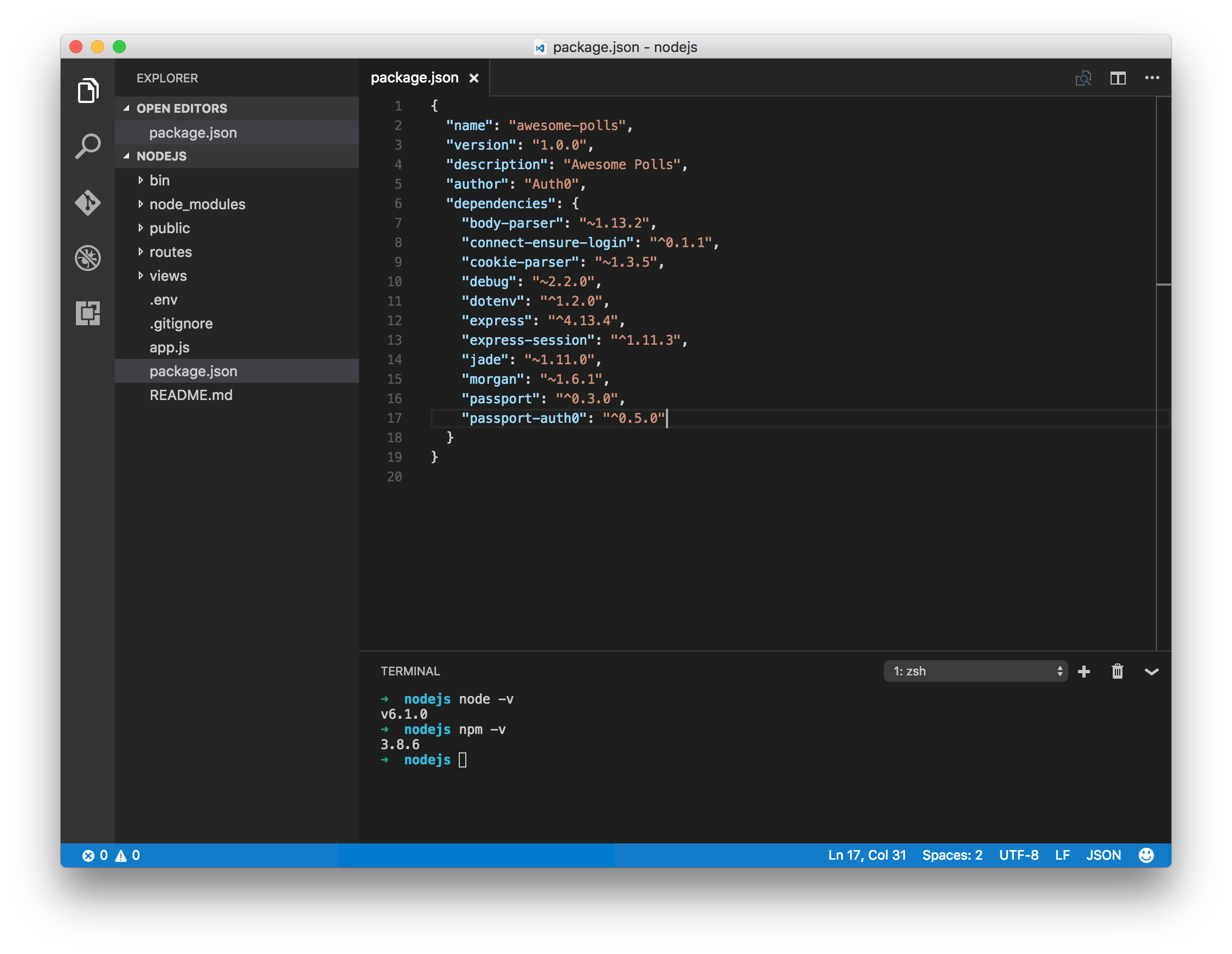The height and width of the screenshot is (954, 1232).
Task: Open more actions with the ellipsis
Action: point(1152,79)
